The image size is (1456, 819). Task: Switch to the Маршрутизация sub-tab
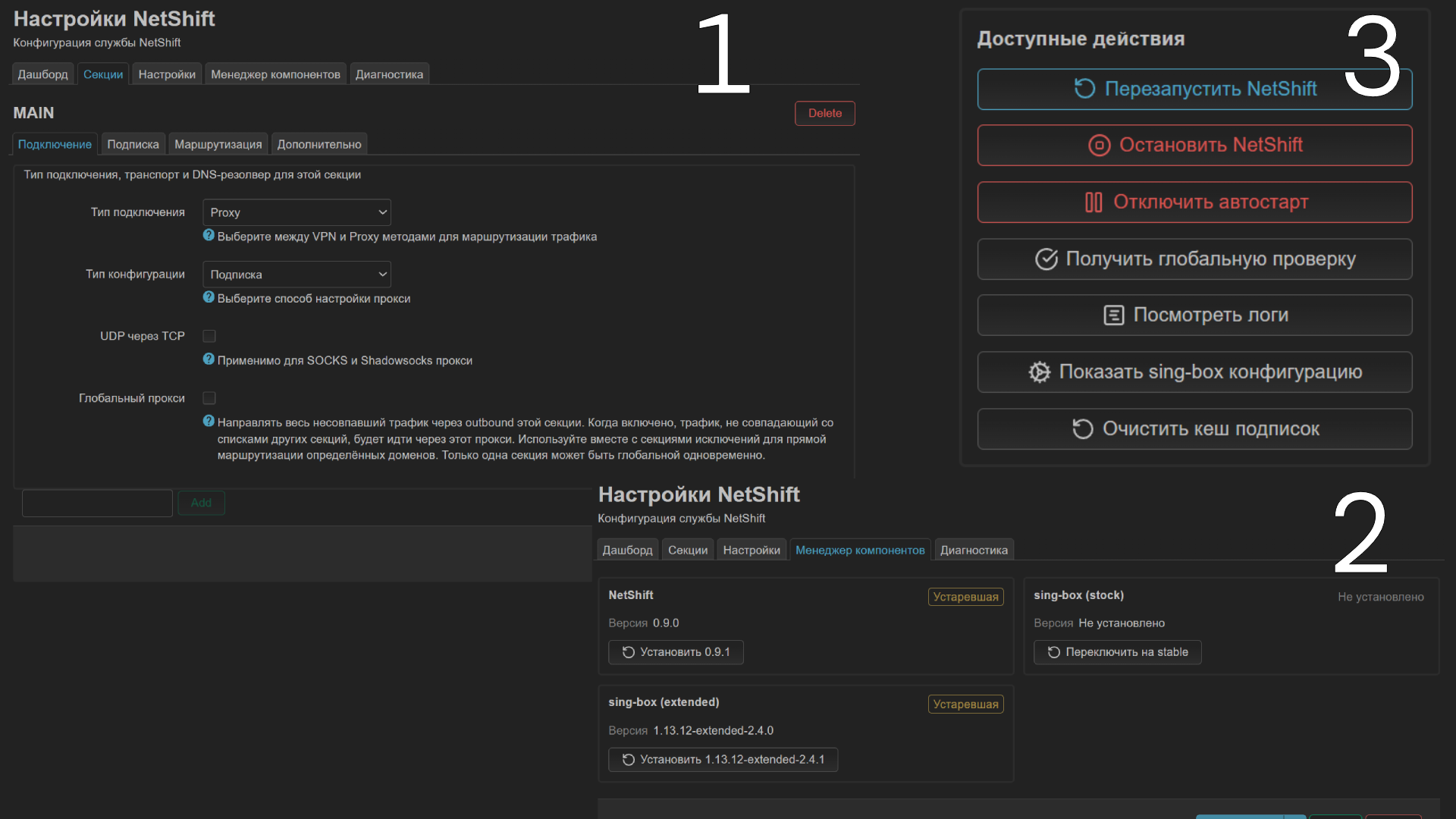[x=218, y=144]
